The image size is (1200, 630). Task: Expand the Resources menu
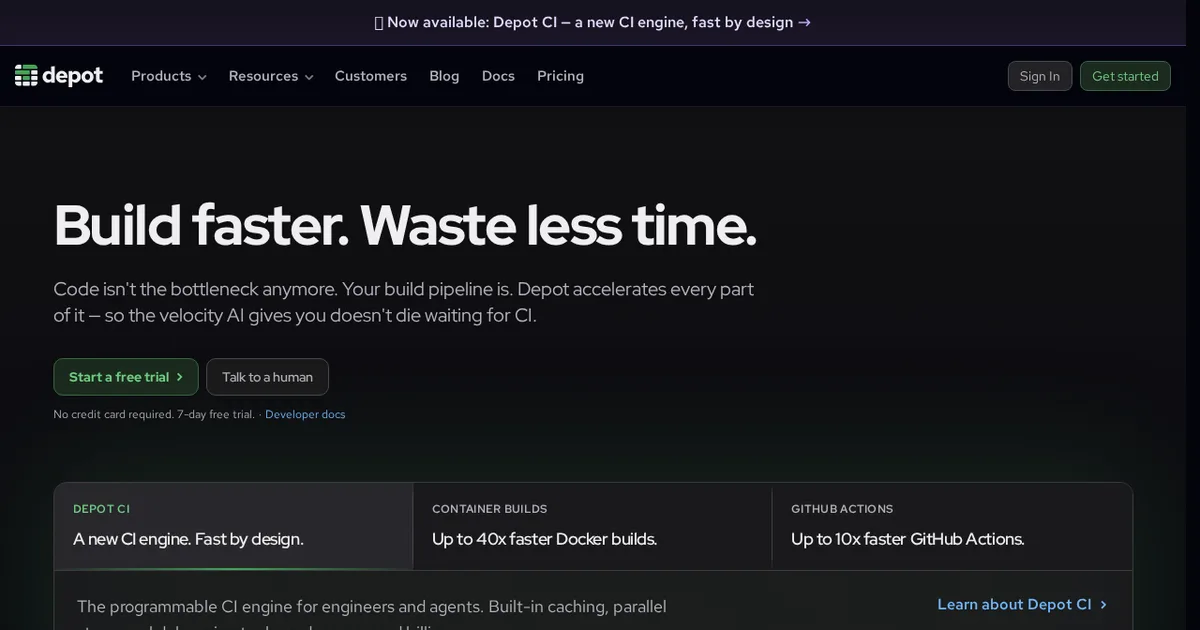pos(271,76)
